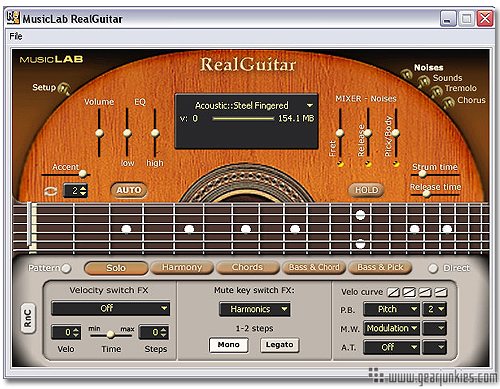
Task: Click the Fret noise mixer slider knob
Action: click(x=340, y=133)
